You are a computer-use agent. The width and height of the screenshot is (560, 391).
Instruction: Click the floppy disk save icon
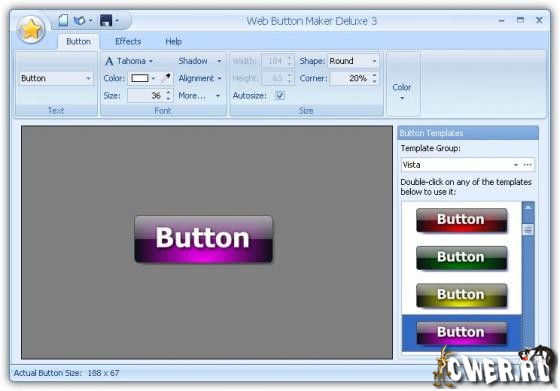point(106,20)
